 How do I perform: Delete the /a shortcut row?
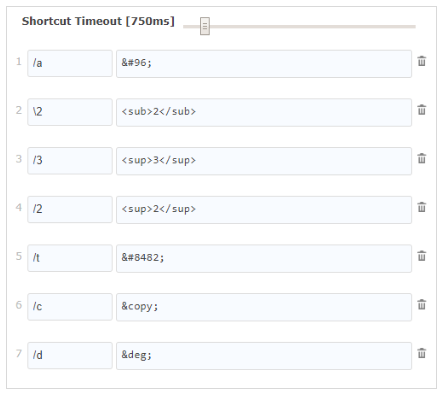click(422, 61)
